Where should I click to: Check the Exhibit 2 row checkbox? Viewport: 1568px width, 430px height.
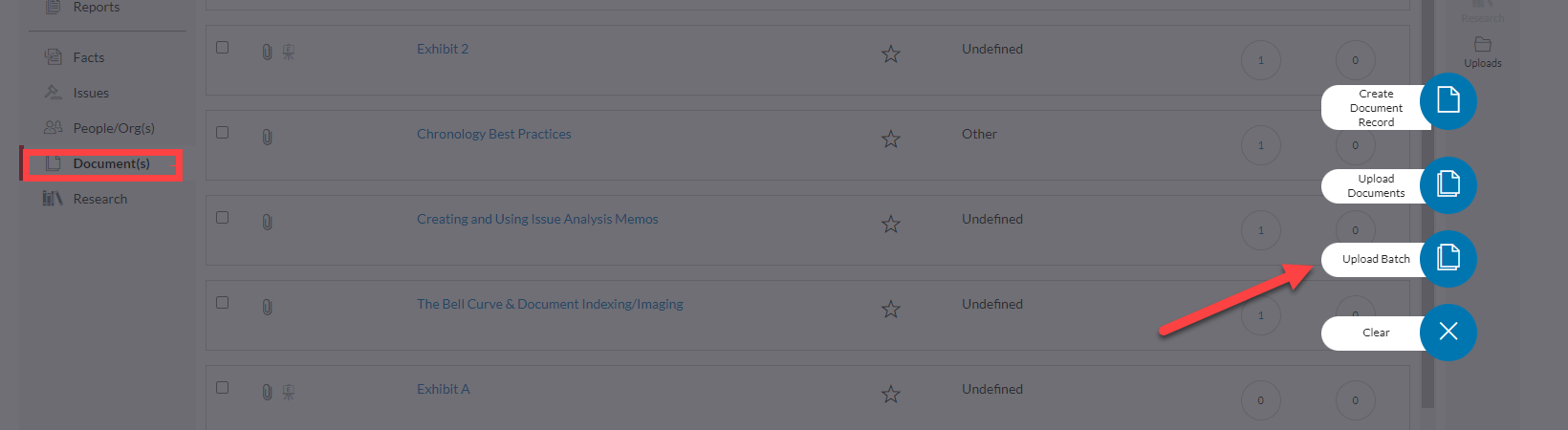click(x=222, y=47)
